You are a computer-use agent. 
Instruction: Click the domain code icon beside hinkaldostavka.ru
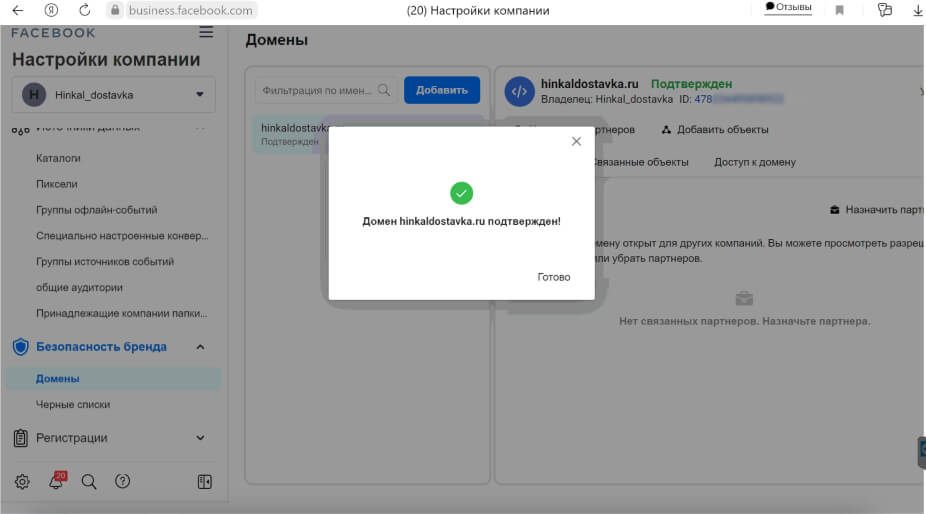click(519, 92)
